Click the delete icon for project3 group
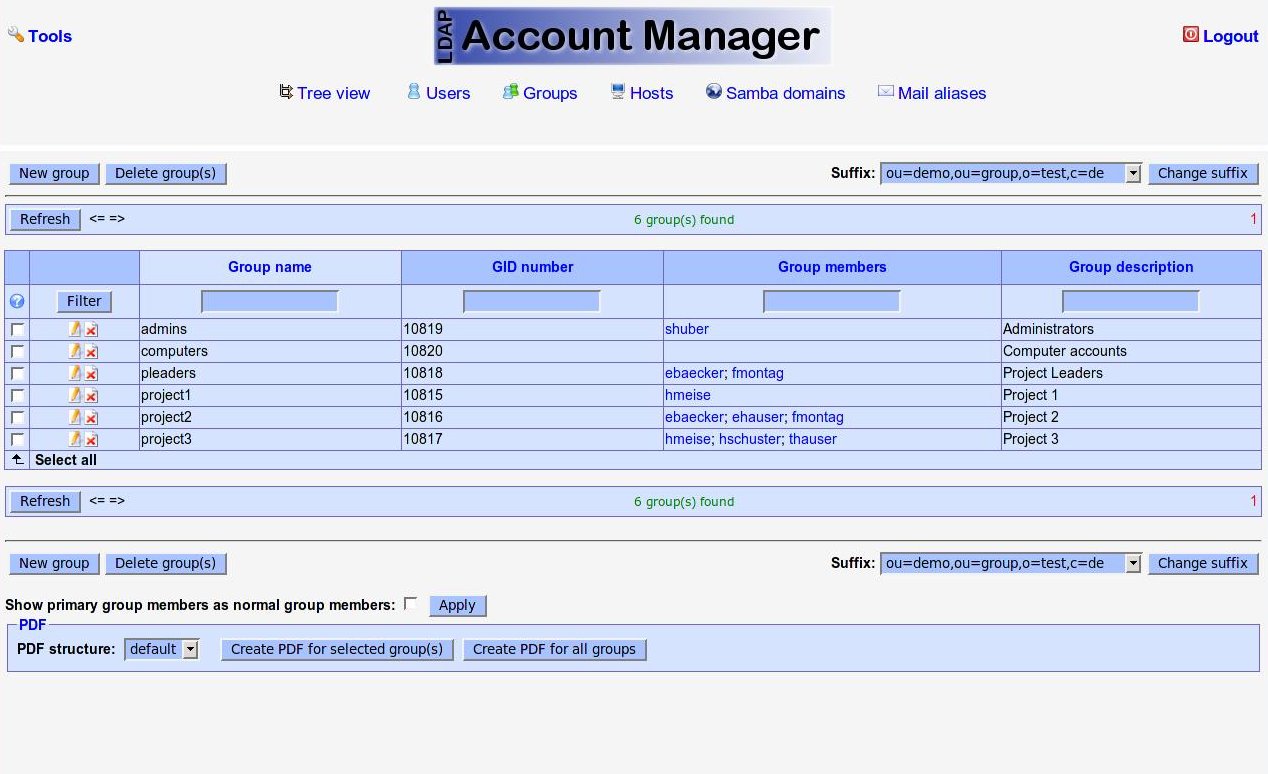The image size is (1268, 774). [91, 439]
